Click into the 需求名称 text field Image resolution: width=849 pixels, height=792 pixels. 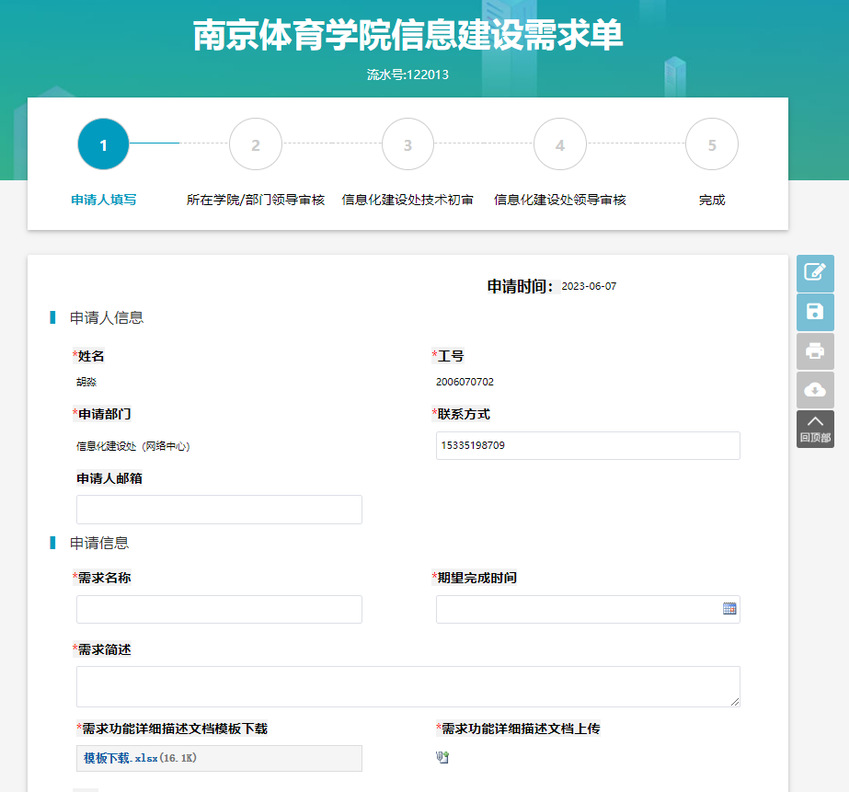click(219, 609)
